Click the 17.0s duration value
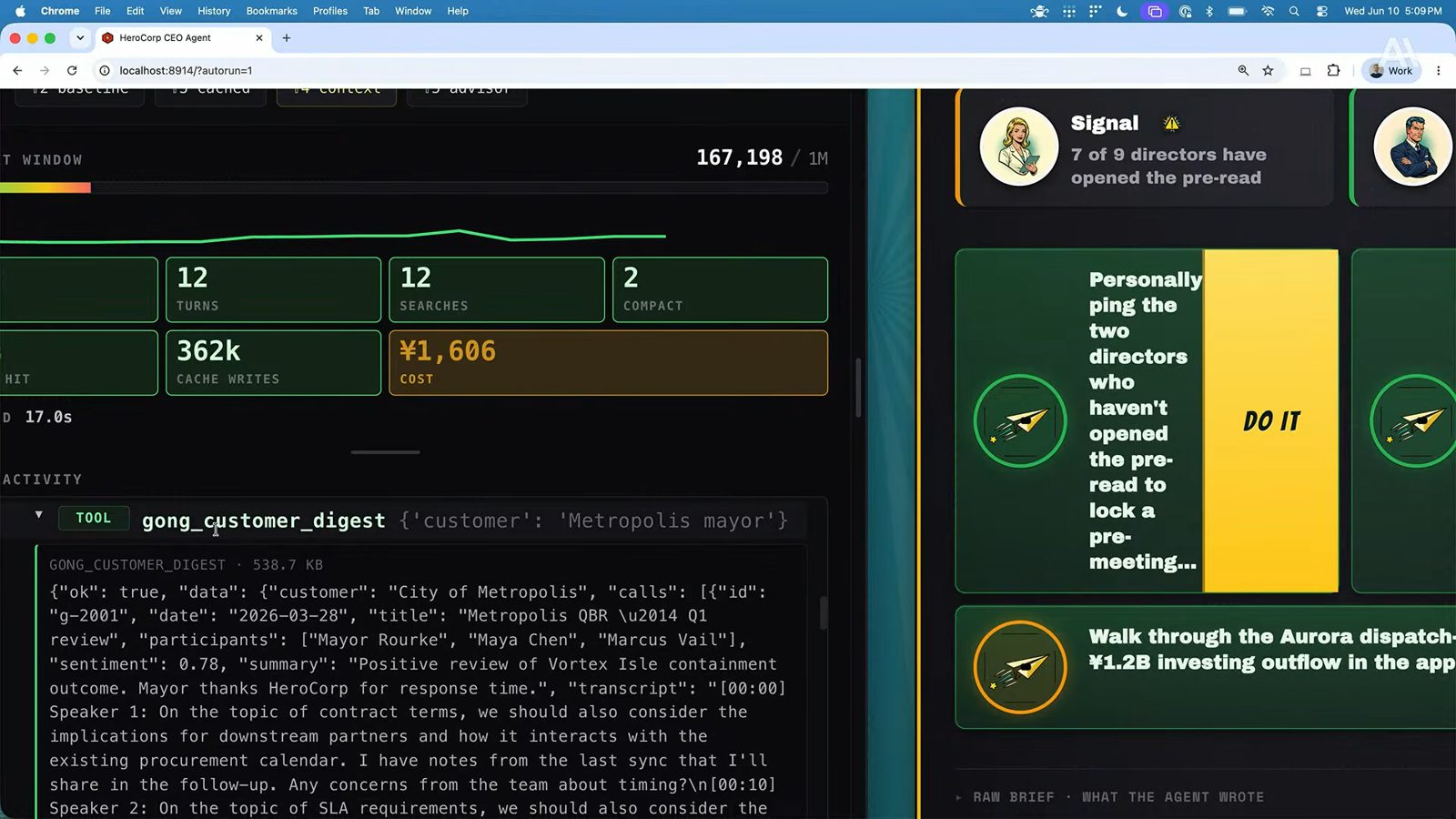 [48, 417]
